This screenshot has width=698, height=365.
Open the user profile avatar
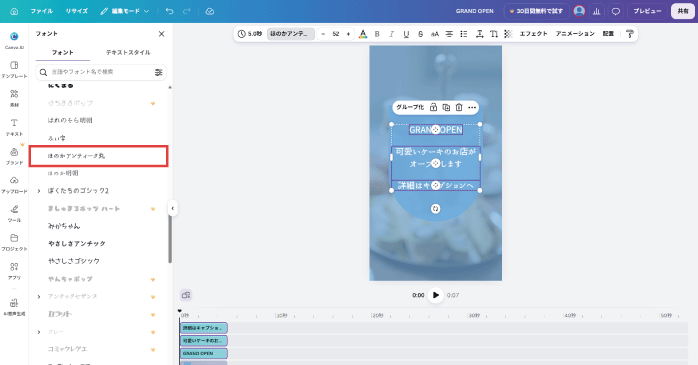(579, 11)
